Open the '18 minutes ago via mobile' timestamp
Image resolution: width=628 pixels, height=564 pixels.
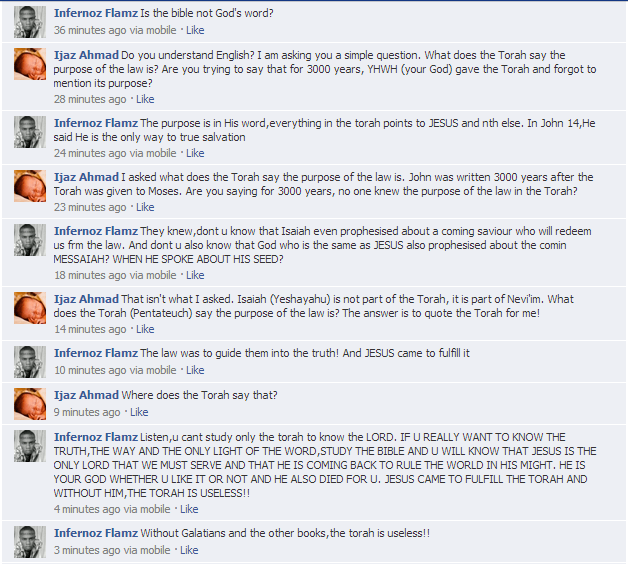pos(115,276)
